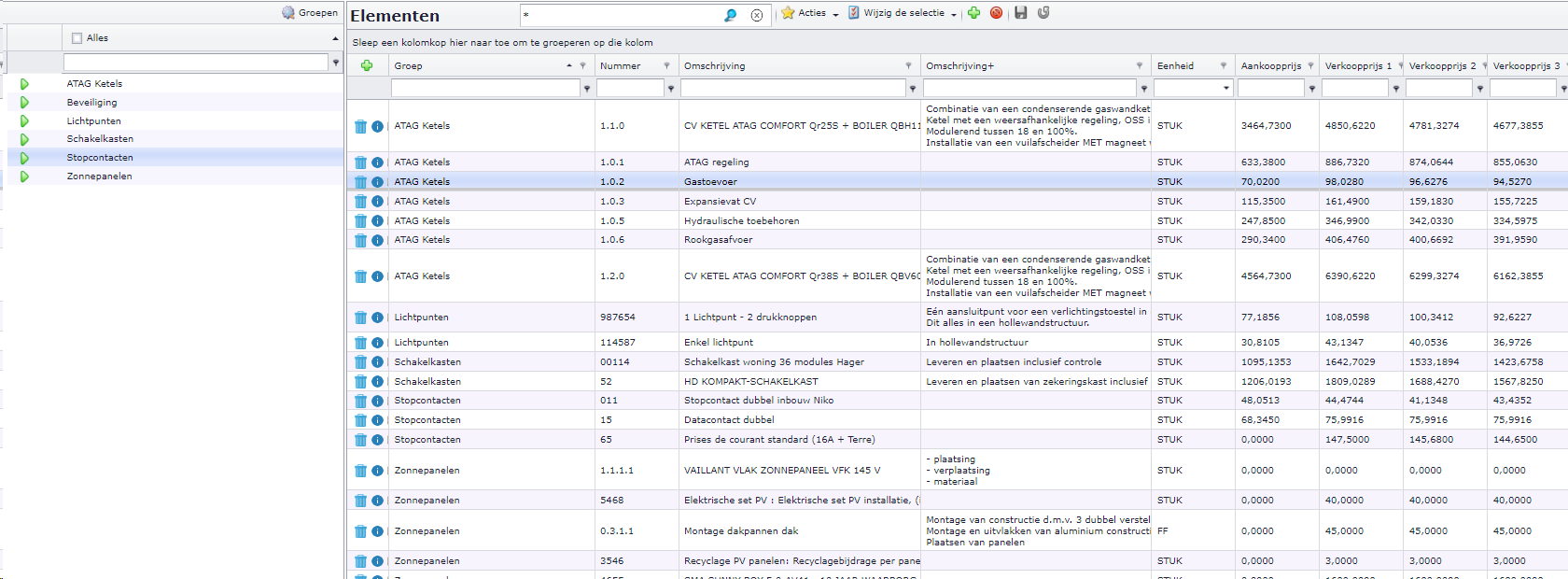Click the save disk icon
Image resolution: width=1568 pixels, height=579 pixels.
[x=1020, y=13]
